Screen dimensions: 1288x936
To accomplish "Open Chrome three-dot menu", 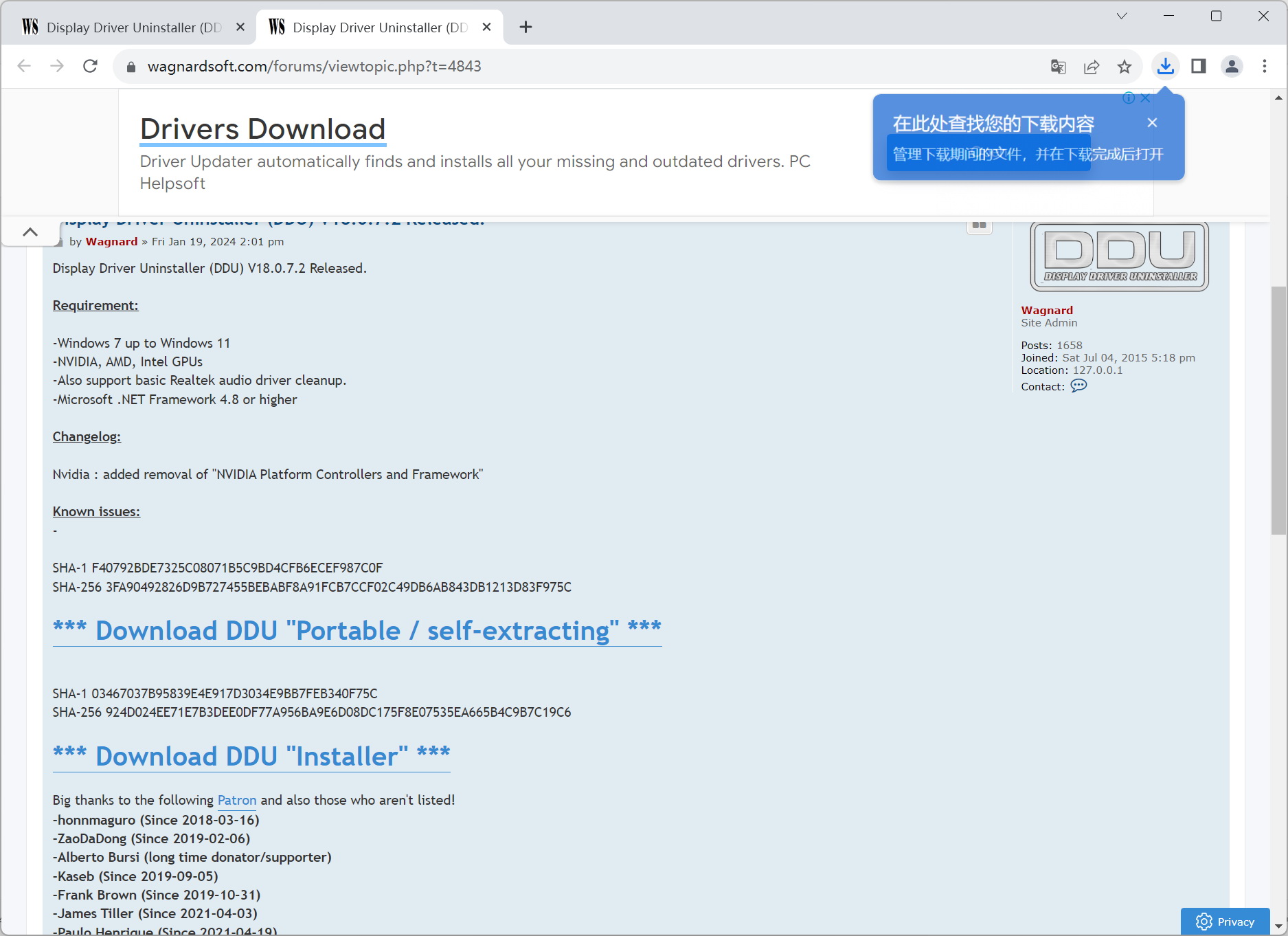I will pos(1265,66).
